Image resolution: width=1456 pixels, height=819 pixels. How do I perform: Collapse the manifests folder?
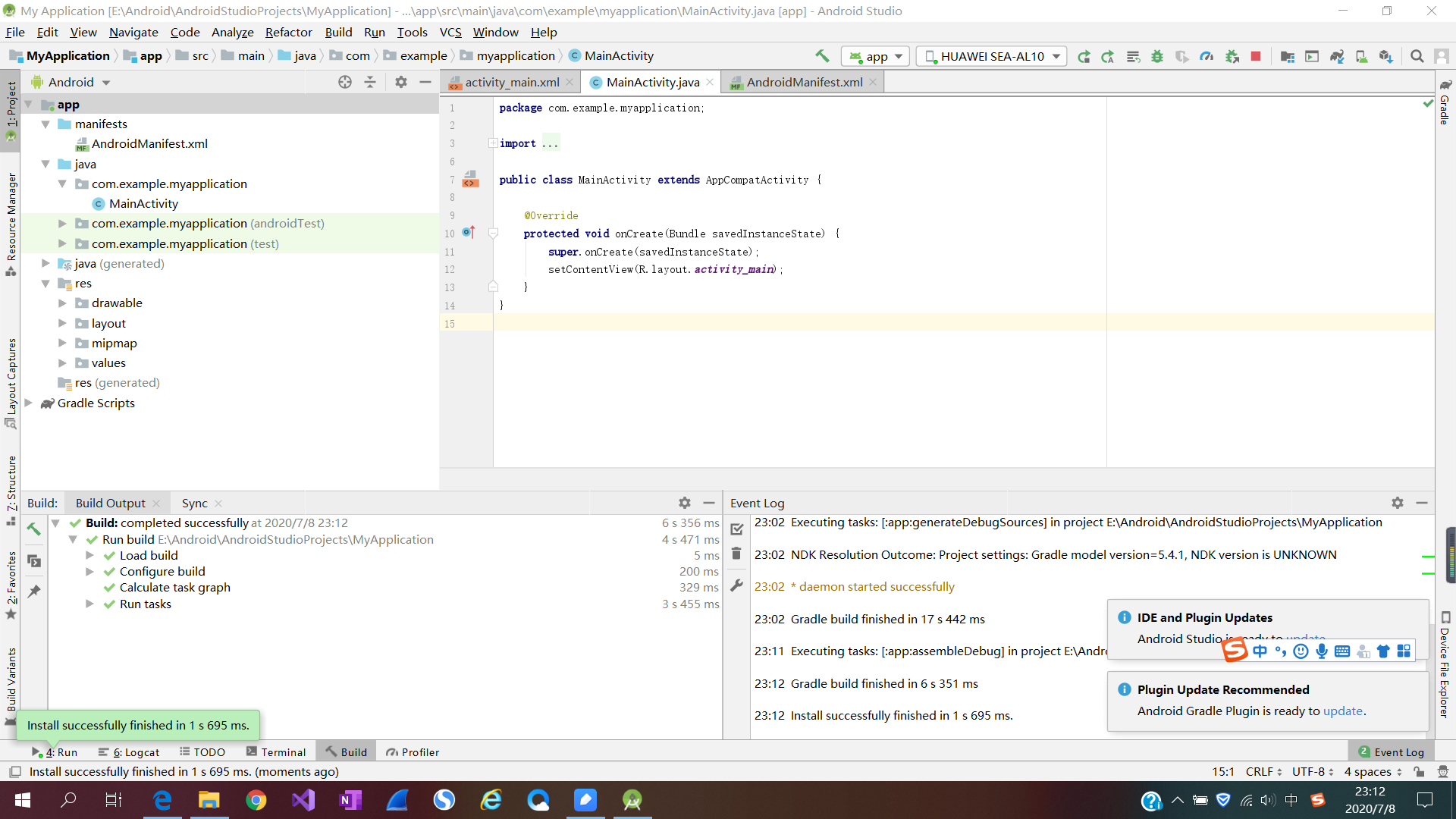[45, 124]
